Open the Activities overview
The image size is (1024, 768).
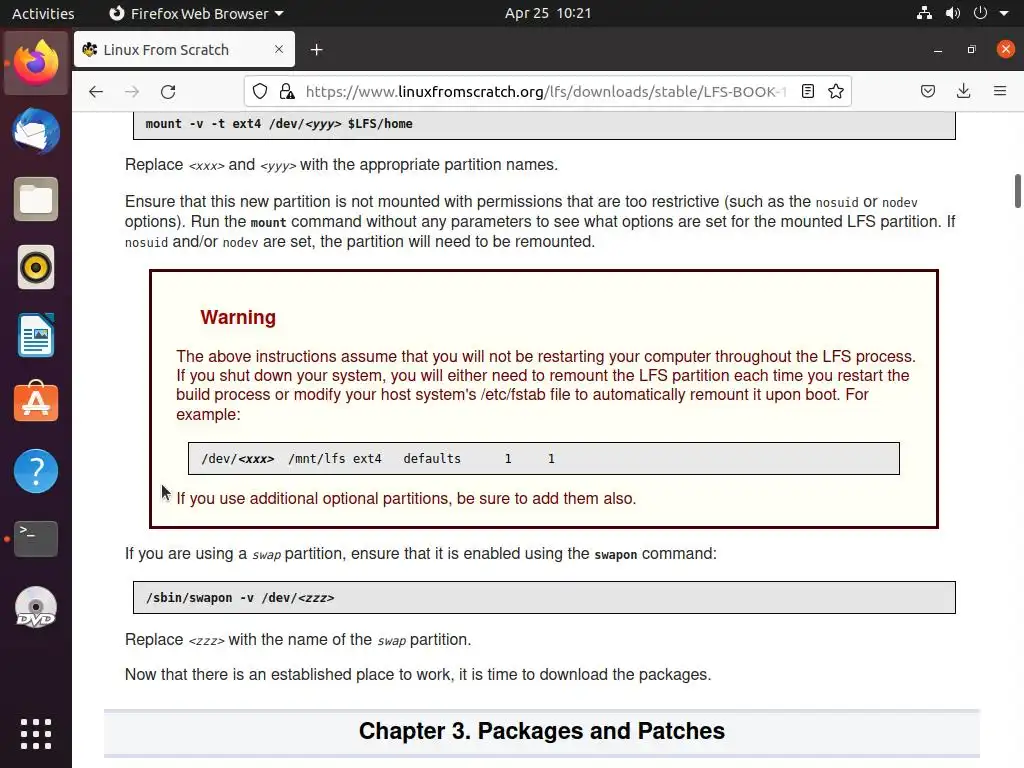(43, 13)
